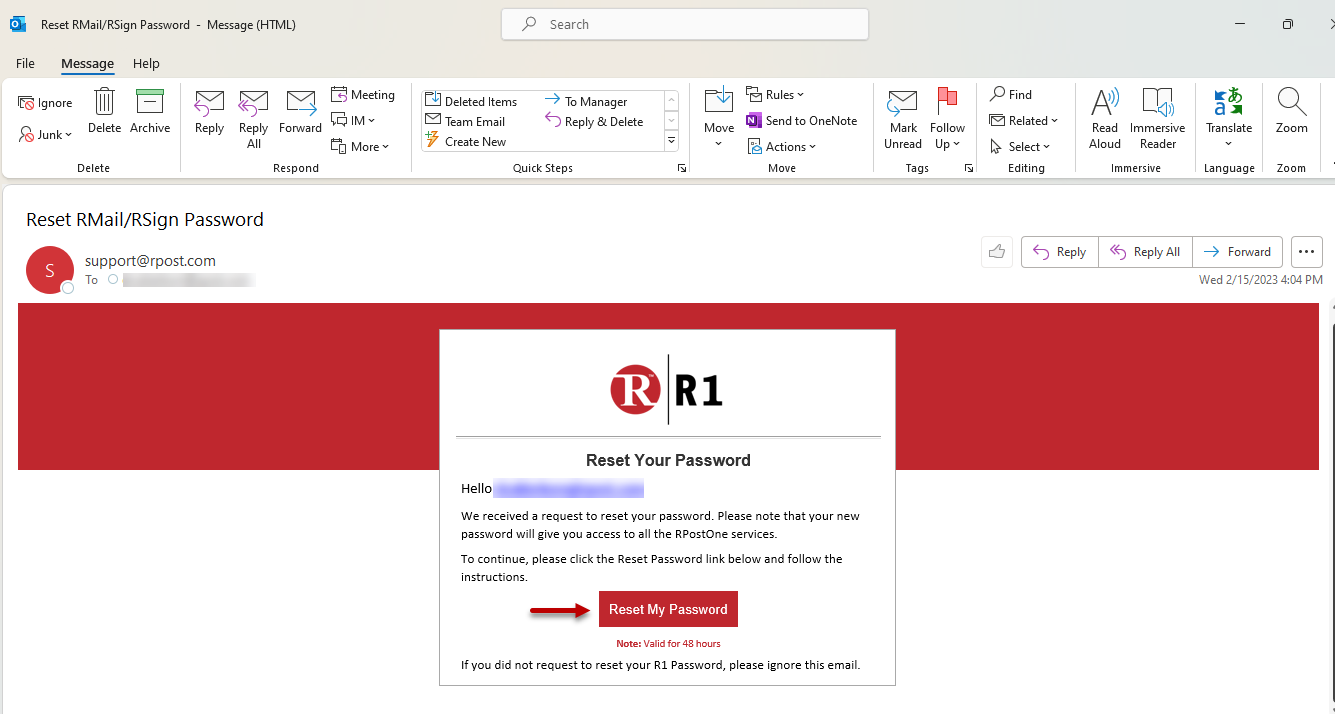1335x714 pixels.
Task: Open the Immersive Reader view
Action: point(1158,119)
